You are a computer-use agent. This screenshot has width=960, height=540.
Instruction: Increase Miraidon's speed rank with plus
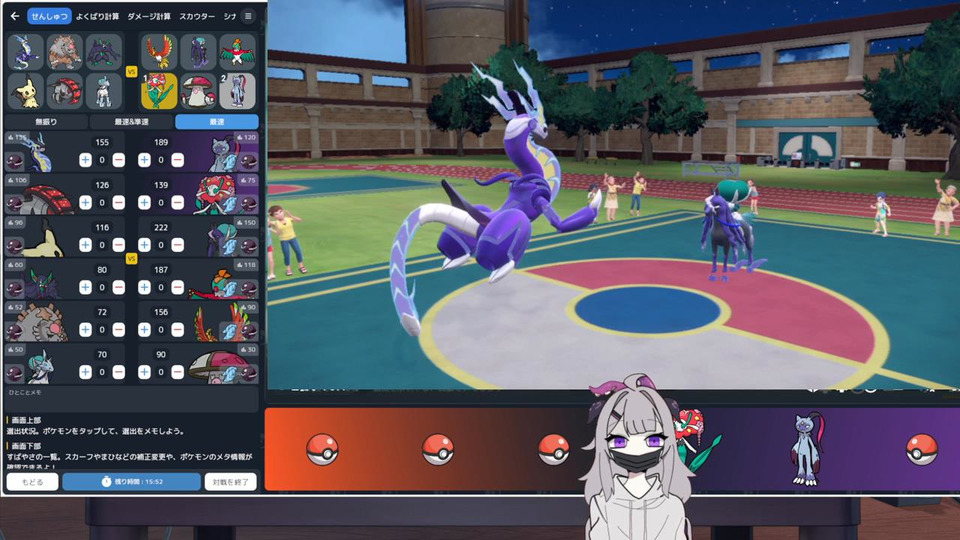85,160
